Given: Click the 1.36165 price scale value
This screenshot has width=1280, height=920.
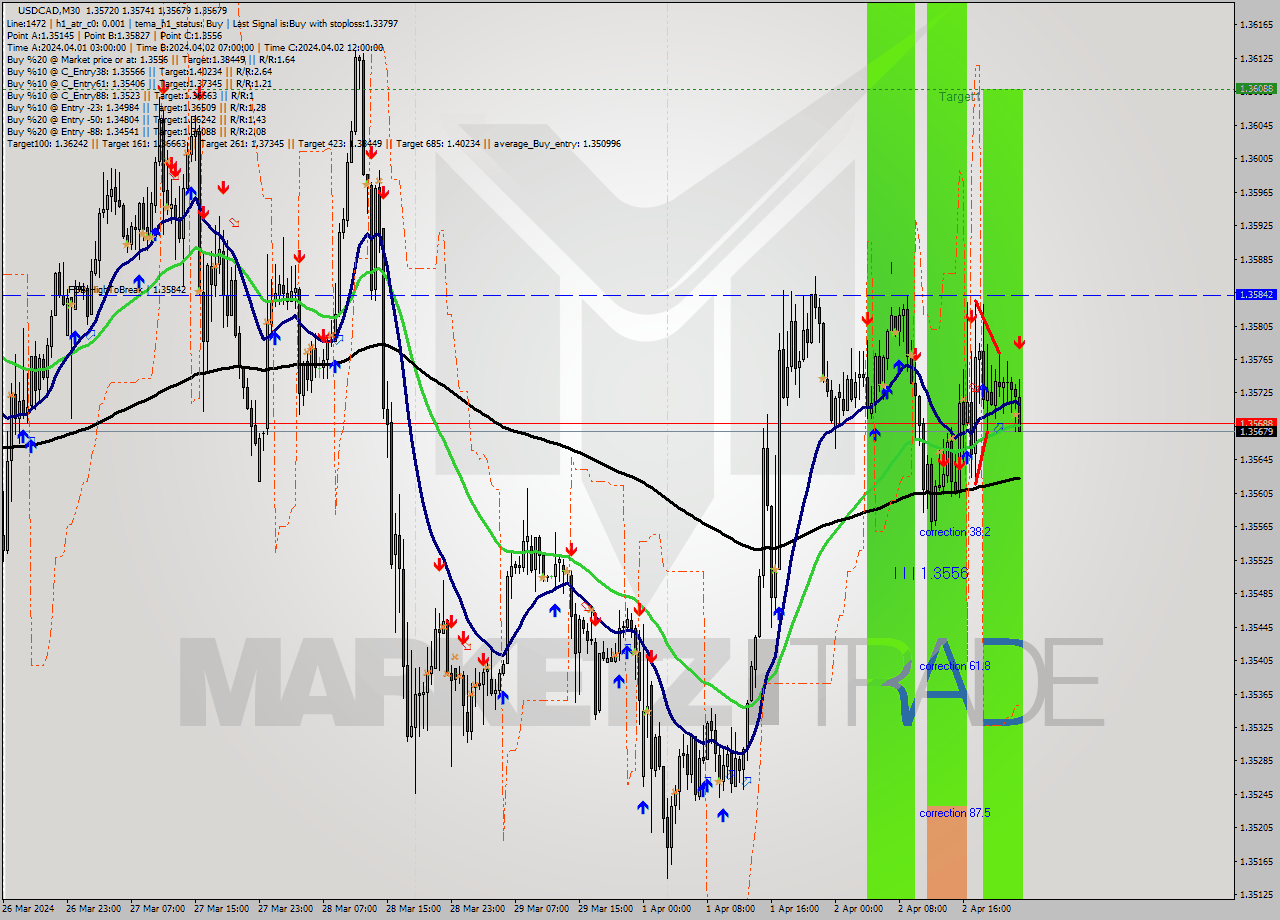Looking at the screenshot, I should pyautogui.click(x=1256, y=24).
